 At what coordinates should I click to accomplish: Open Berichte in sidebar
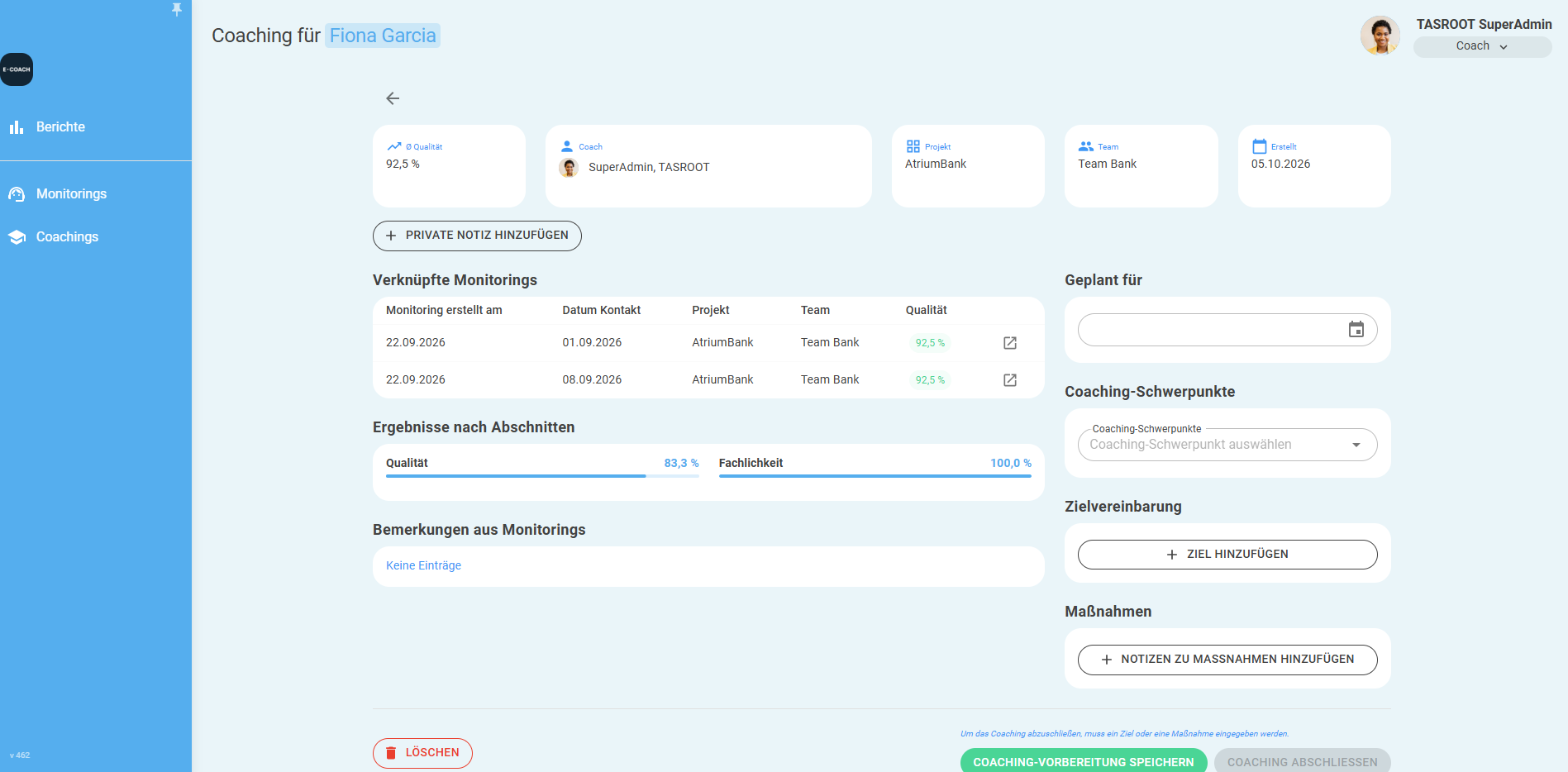pos(60,127)
